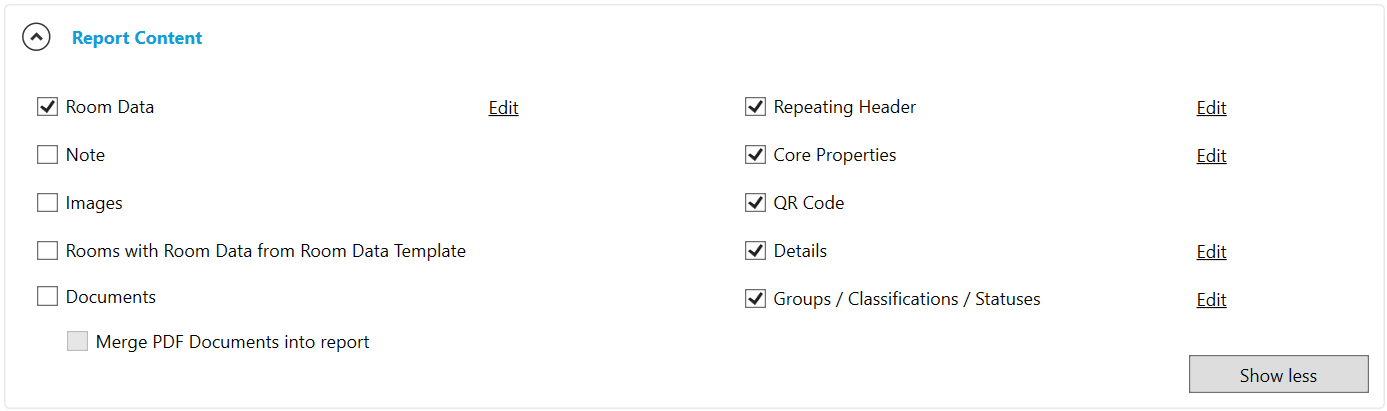Screen dimensions: 1387x411
Task: Uncheck the Room Data checkbox
Action: click(x=47, y=107)
